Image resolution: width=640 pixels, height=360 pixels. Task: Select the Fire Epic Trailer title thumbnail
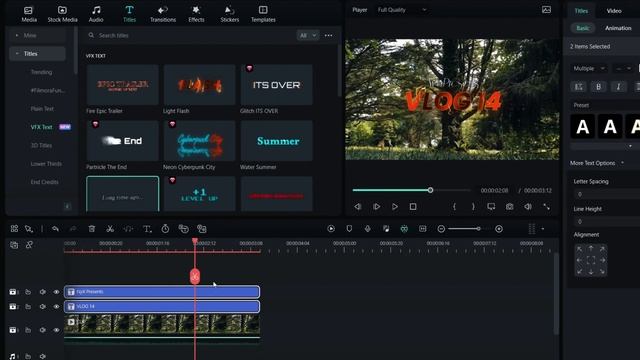point(122,84)
